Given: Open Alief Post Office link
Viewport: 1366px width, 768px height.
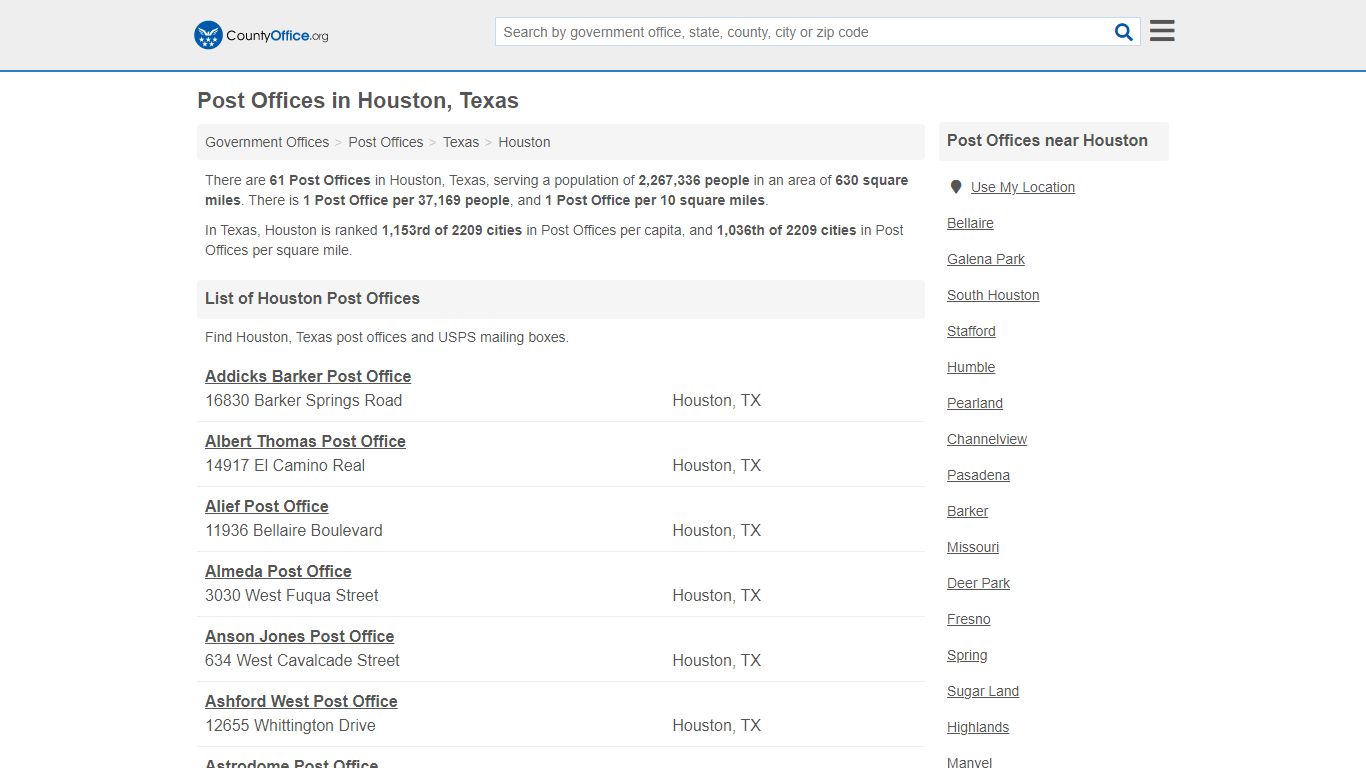Looking at the screenshot, I should click(267, 506).
